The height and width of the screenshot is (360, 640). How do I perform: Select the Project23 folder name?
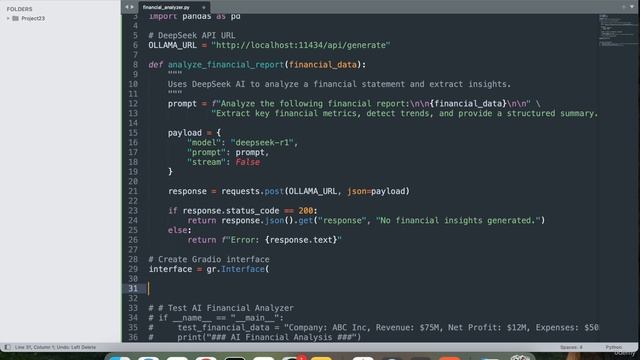(33, 18)
